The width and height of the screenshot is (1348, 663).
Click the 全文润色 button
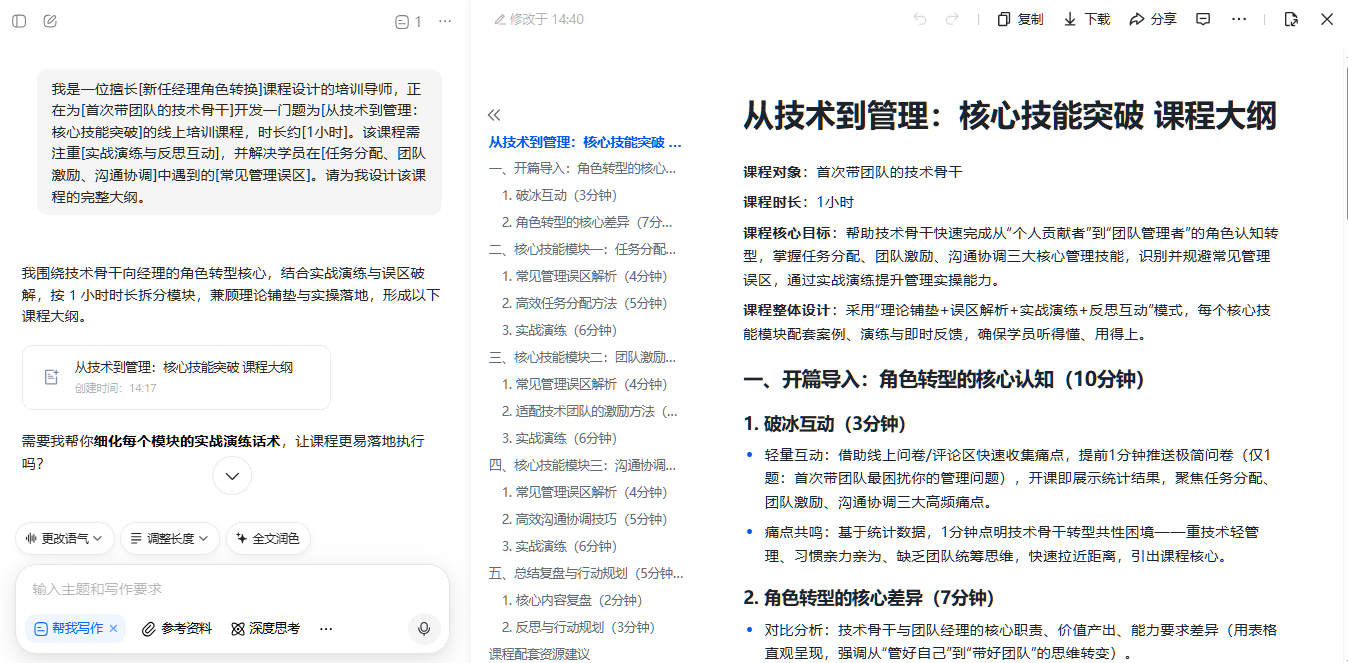point(267,538)
